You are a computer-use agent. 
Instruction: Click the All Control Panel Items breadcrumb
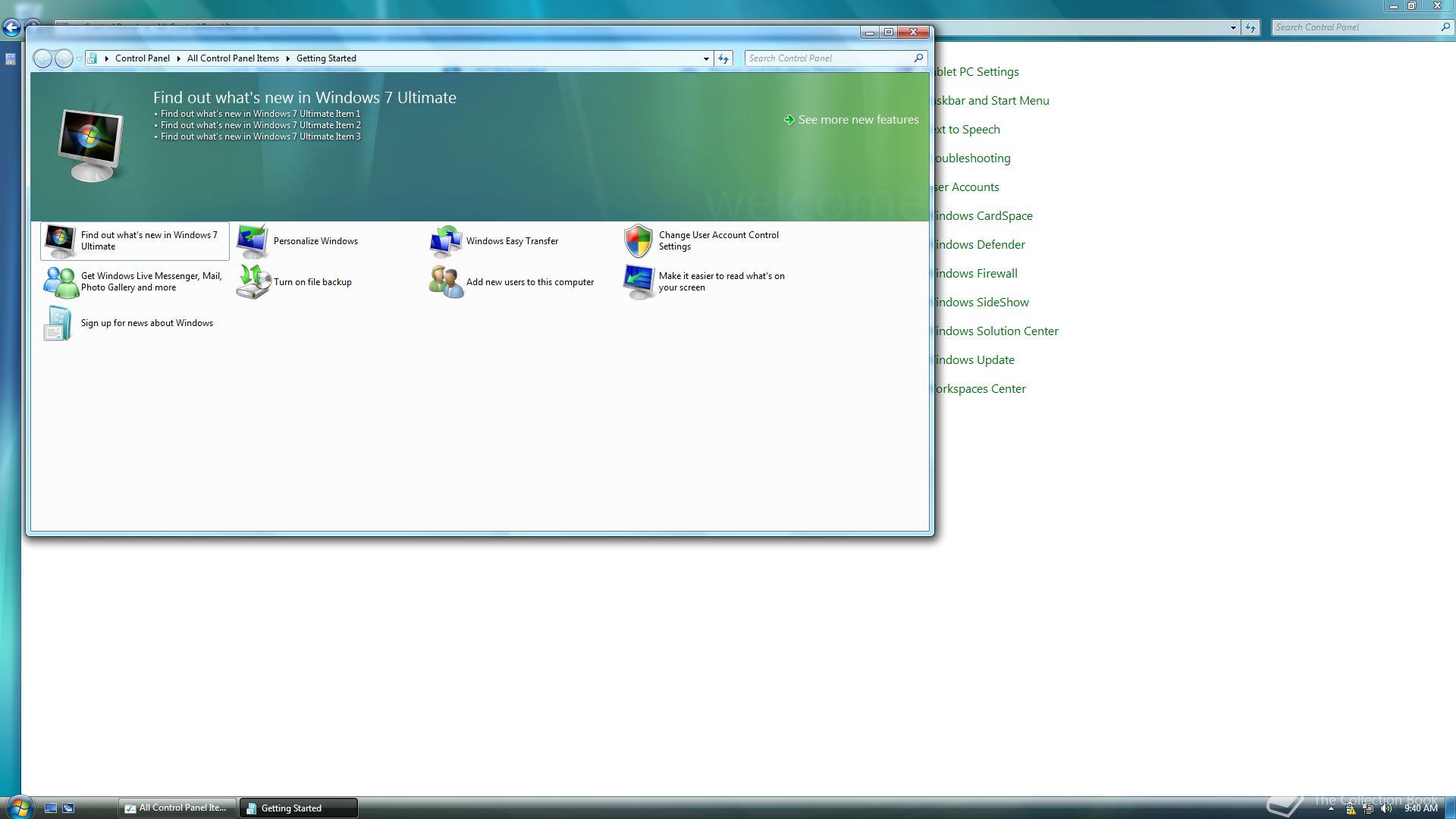pyautogui.click(x=233, y=58)
